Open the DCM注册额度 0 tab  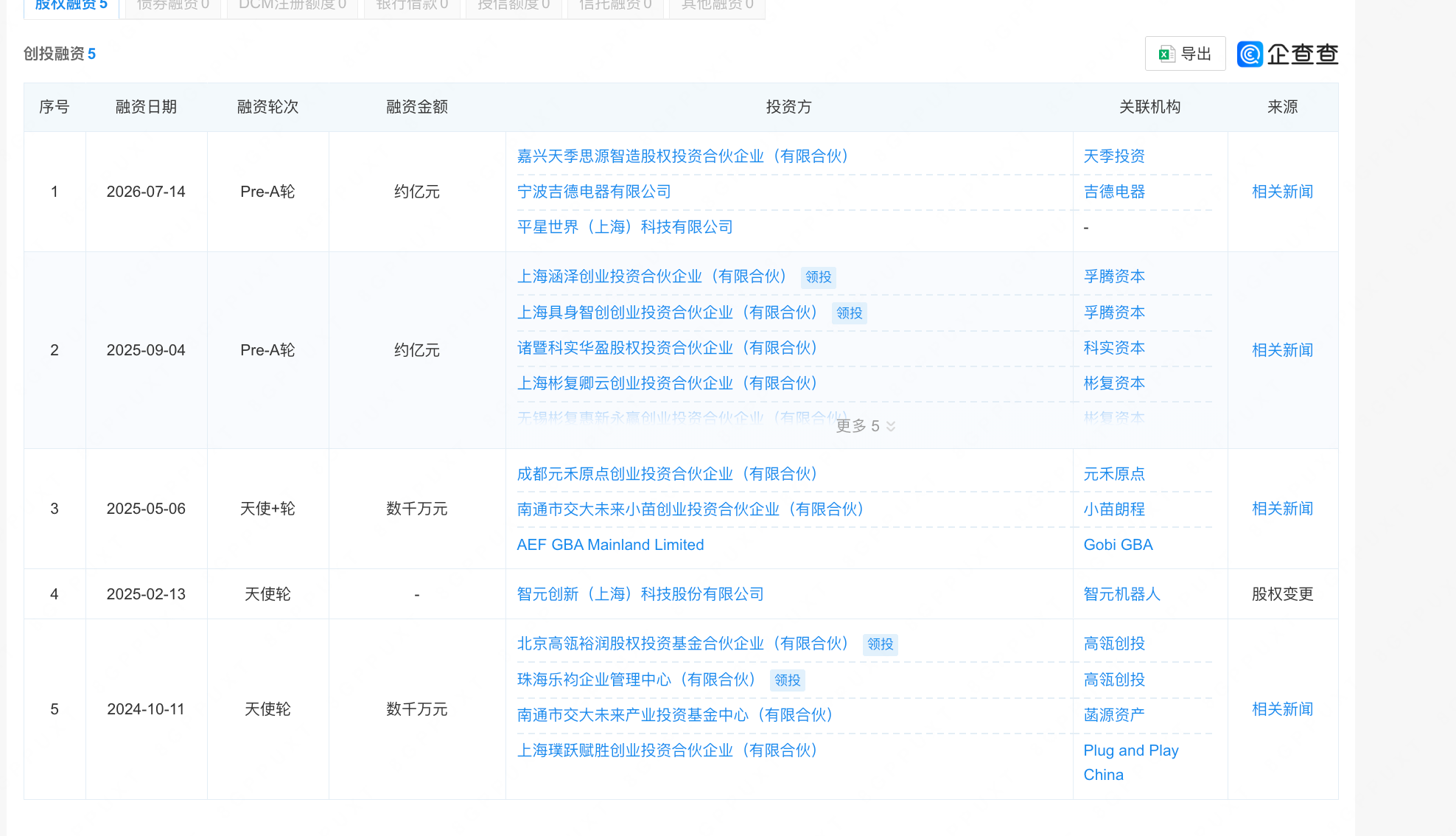click(x=293, y=6)
